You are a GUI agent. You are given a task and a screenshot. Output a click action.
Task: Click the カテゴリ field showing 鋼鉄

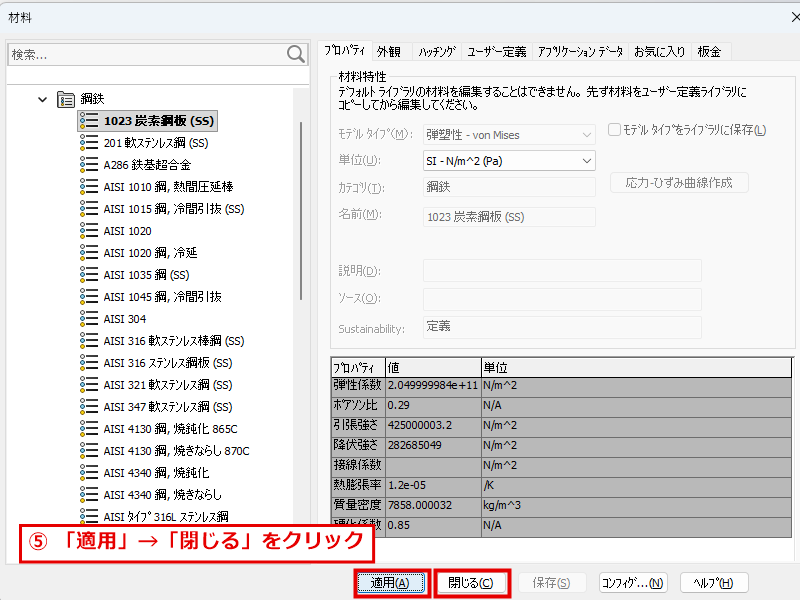[x=509, y=187]
